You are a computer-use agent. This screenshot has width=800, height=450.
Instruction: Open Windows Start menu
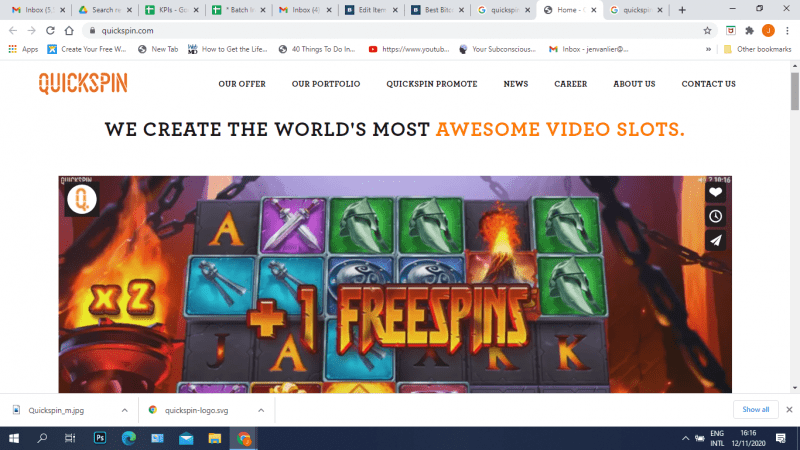point(14,438)
